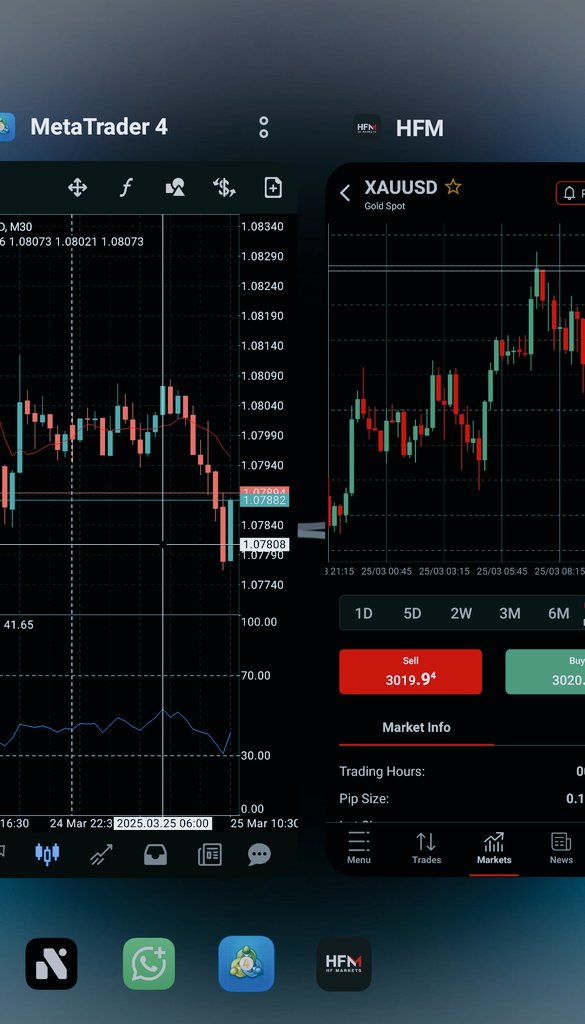
Task: Tap the 1.08340 price axis label
Action: coord(262,227)
